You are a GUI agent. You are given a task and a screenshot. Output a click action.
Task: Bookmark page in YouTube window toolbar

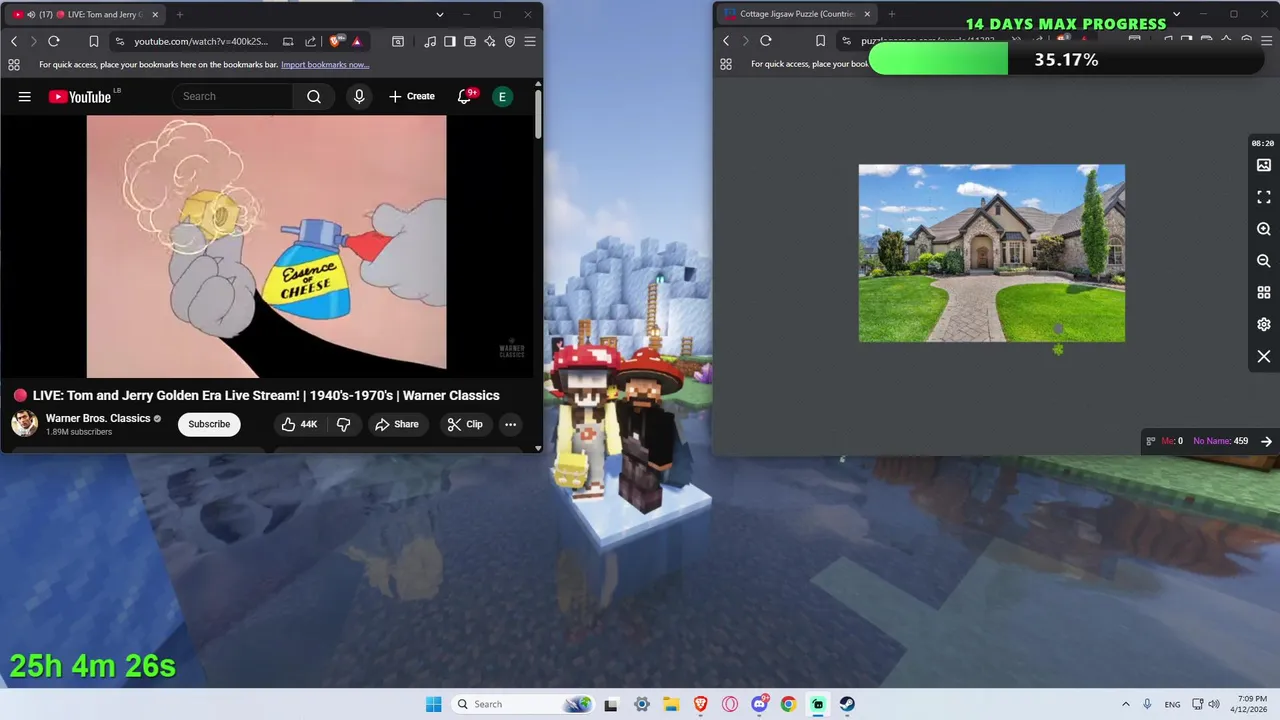point(94,41)
